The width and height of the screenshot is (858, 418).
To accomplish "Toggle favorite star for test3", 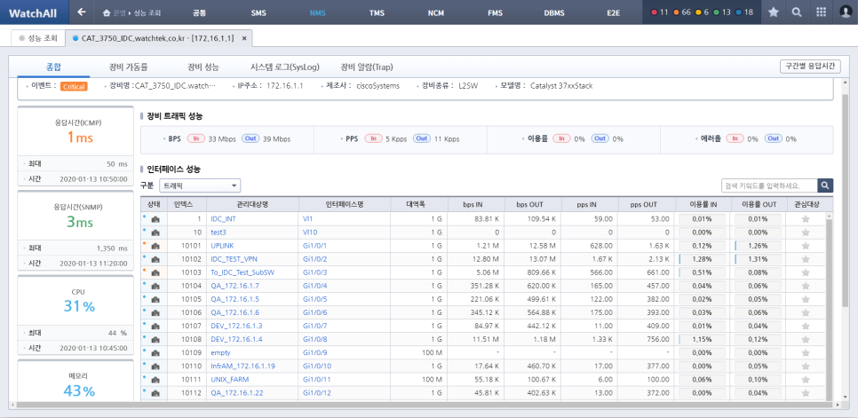I will tap(805, 233).
